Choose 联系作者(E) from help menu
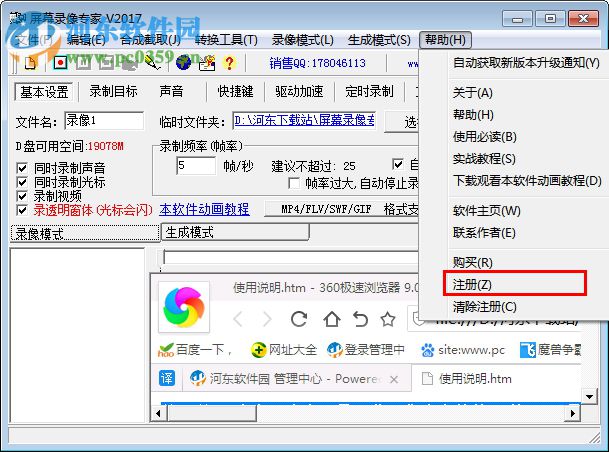Image resolution: width=609 pixels, height=452 pixels. (x=484, y=233)
